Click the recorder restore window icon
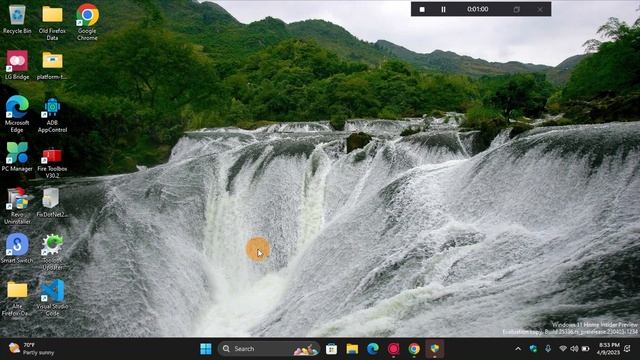This screenshot has width=640, height=360. click(x=516, y=9)
